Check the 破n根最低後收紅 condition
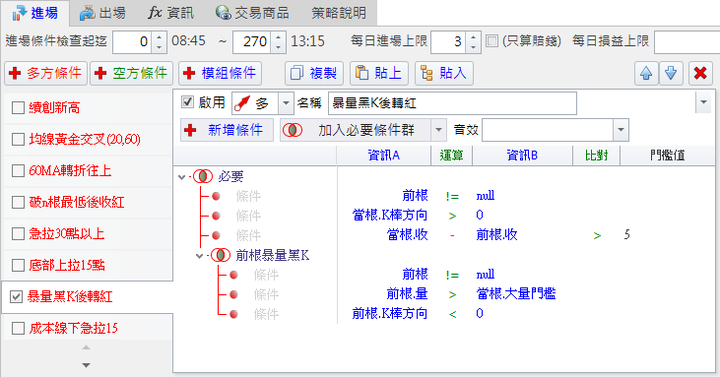This screenshot has width=720, height=377. click(x=18, y=202)
